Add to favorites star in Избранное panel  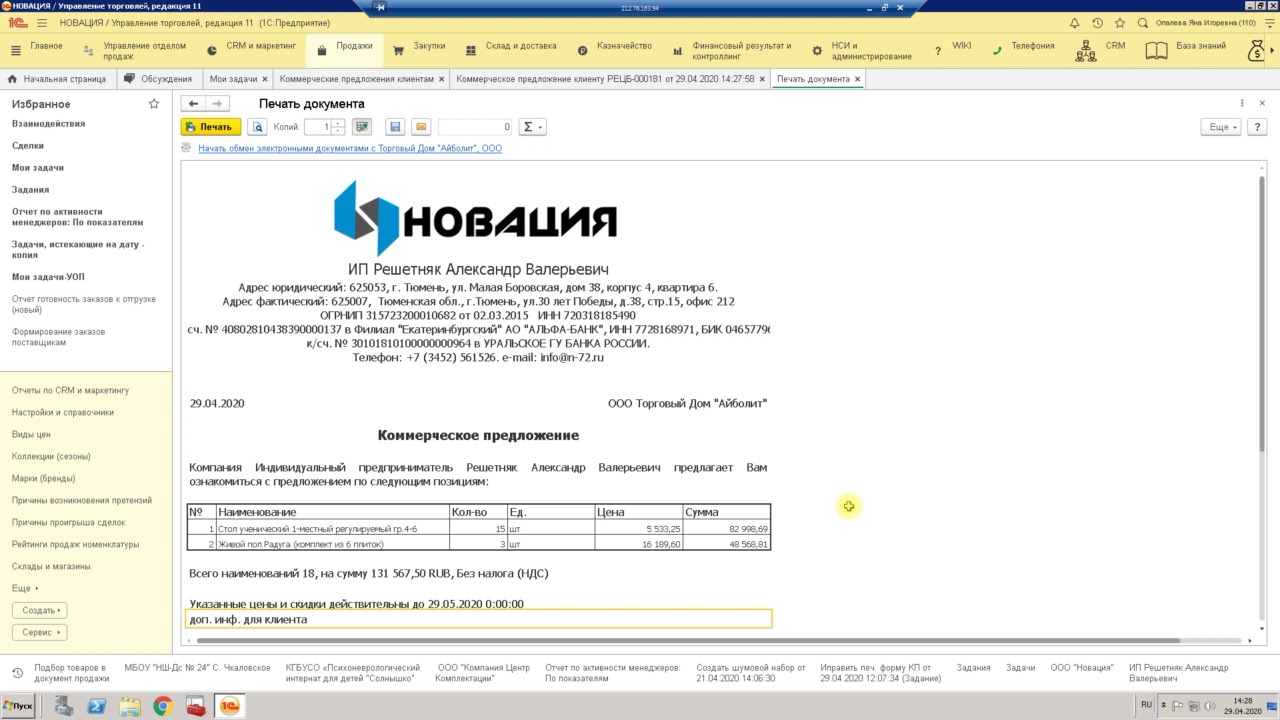(154, 103)
